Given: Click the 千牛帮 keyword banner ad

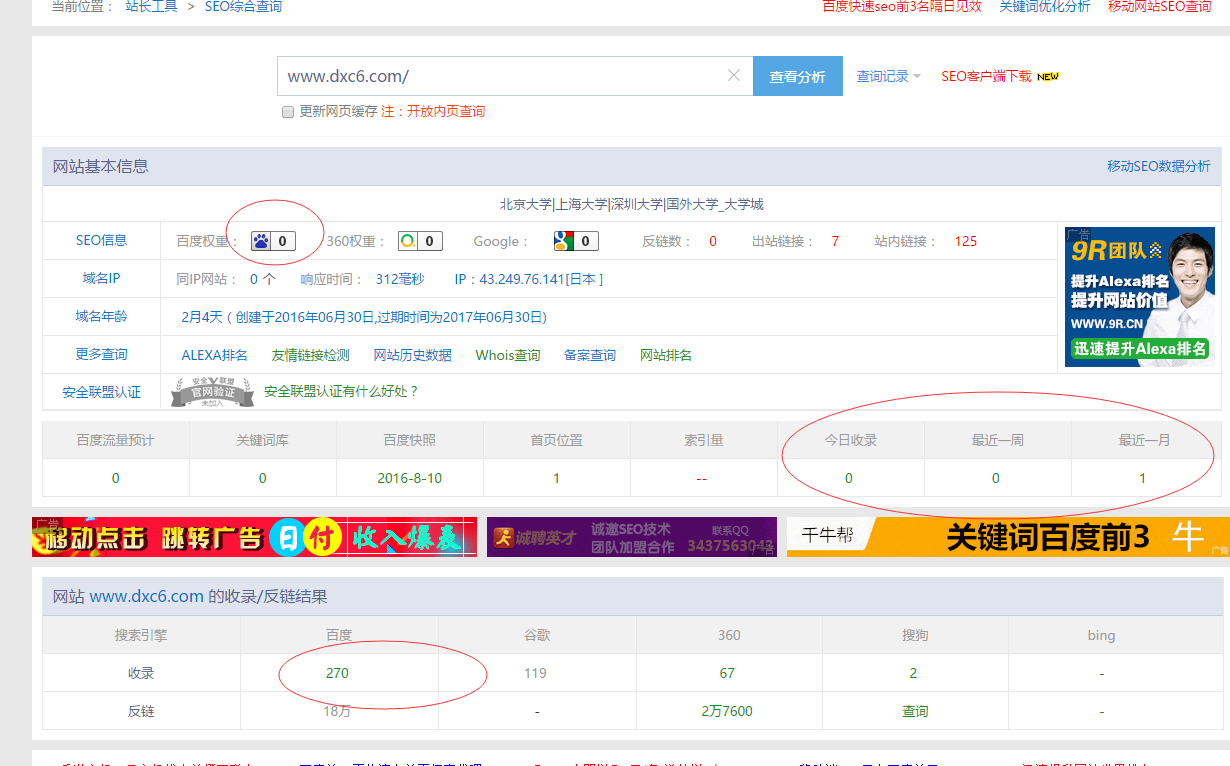Looking at the screenshot, I should [1007, 537].
